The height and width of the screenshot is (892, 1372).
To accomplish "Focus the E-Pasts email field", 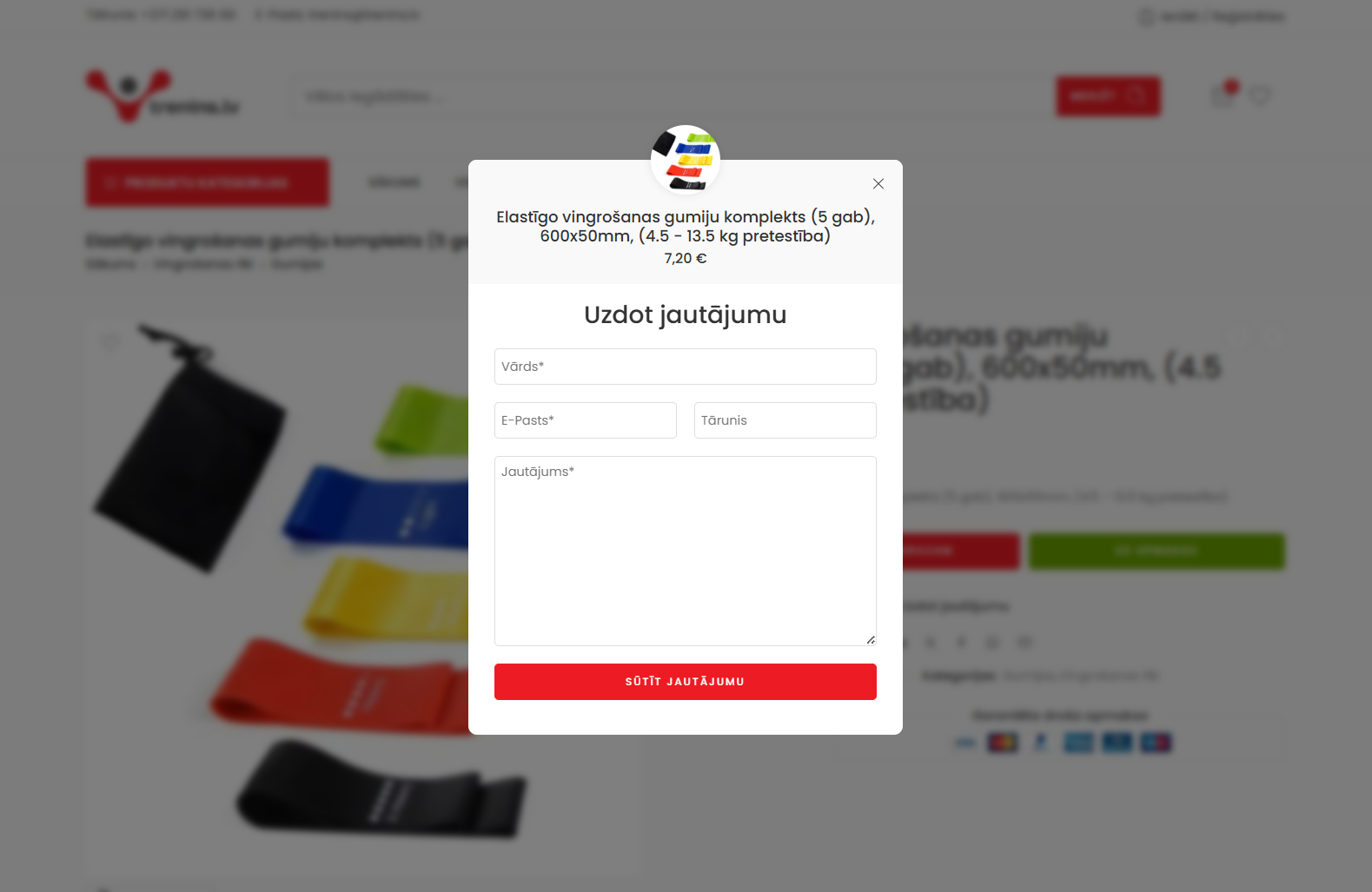I will (586, 420).
